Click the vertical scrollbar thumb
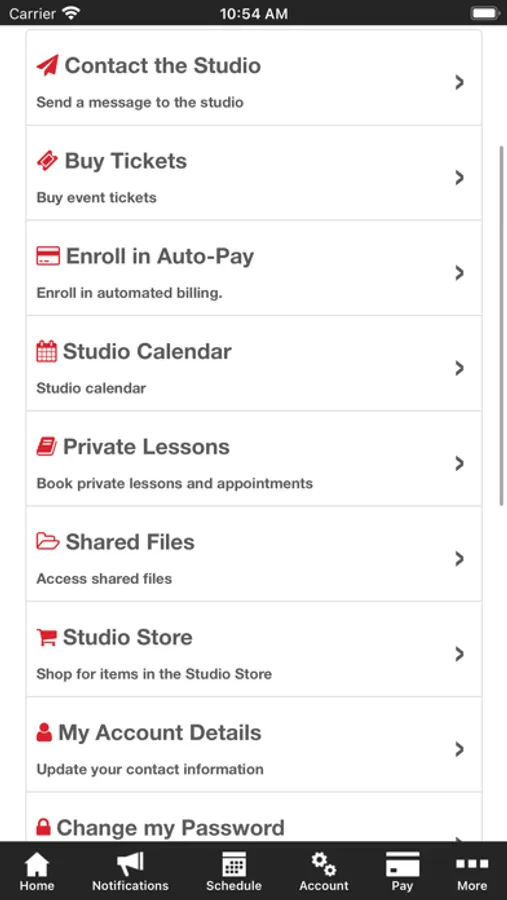 click(502, 325)
